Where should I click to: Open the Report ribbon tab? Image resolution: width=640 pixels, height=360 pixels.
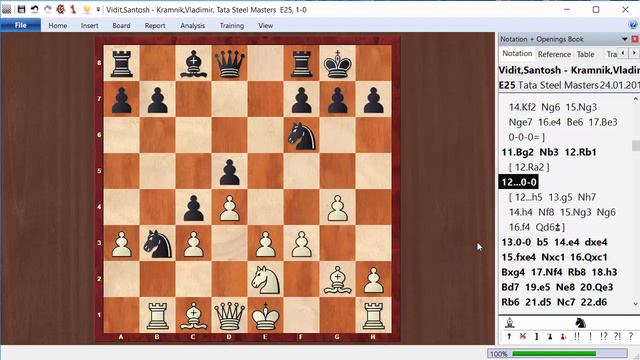(x=155, y=25)
